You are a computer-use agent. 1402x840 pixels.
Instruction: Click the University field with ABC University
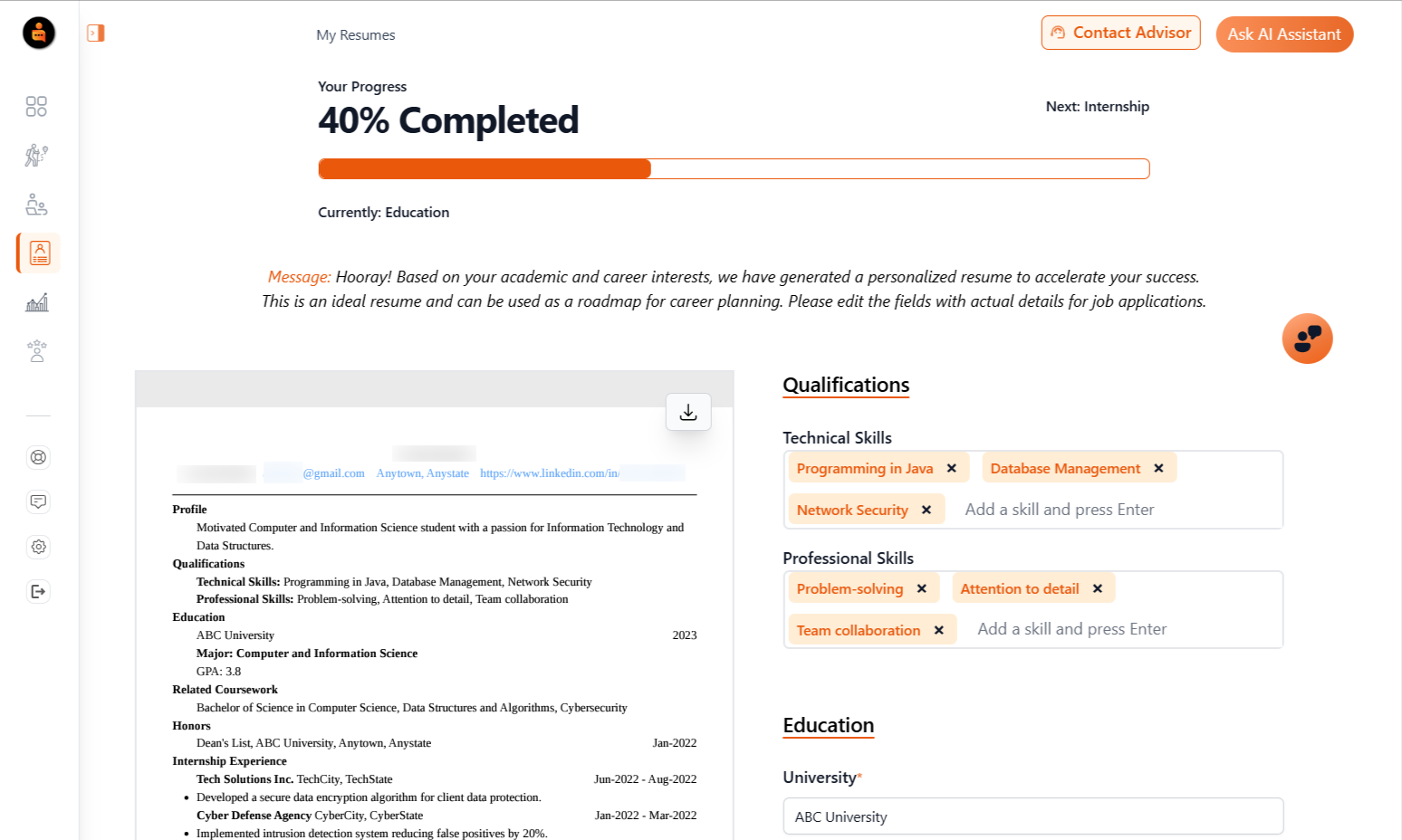click(x=1033, y=816)
